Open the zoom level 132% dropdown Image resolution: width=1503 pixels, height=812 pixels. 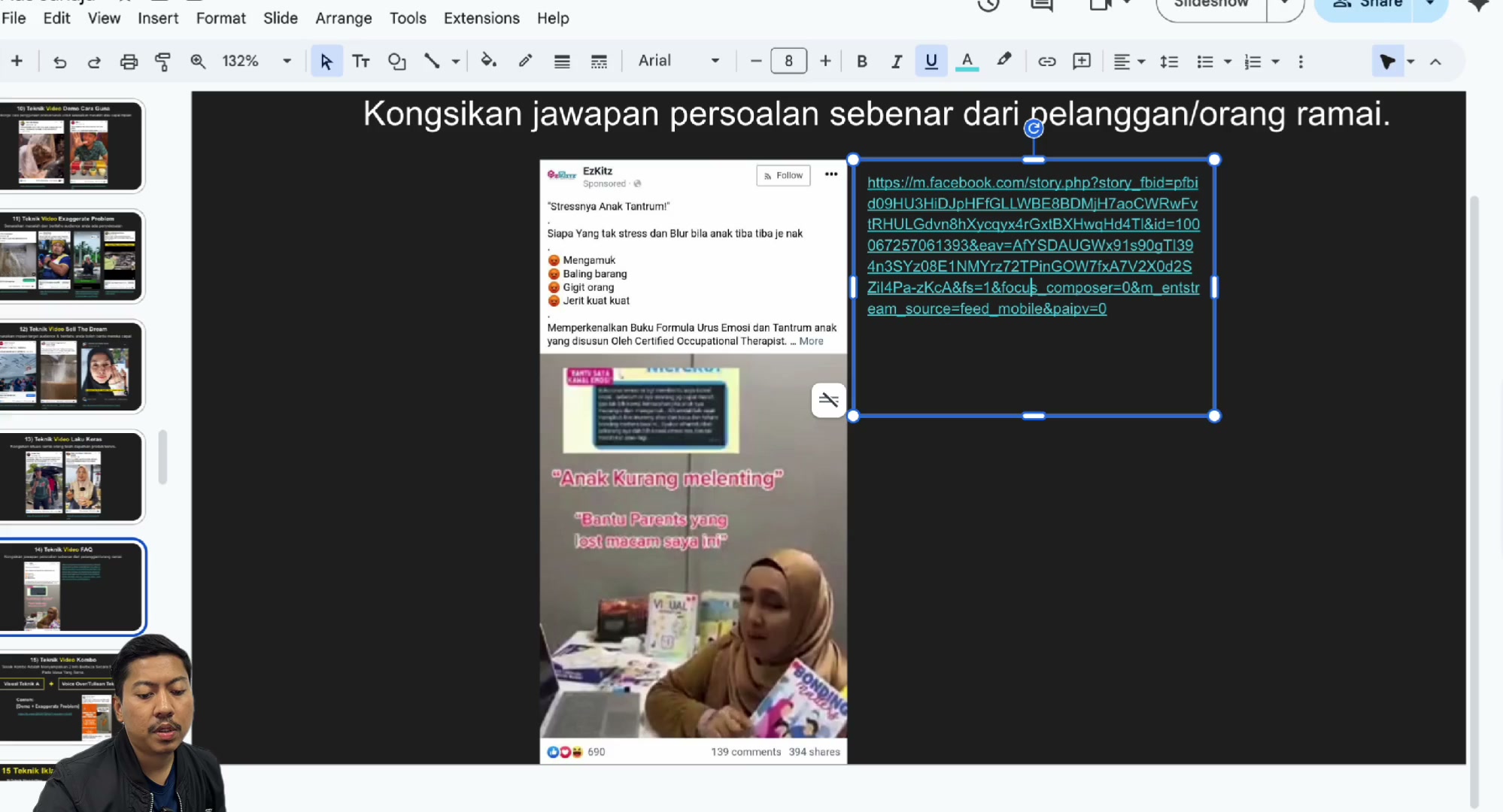(257, 62)
